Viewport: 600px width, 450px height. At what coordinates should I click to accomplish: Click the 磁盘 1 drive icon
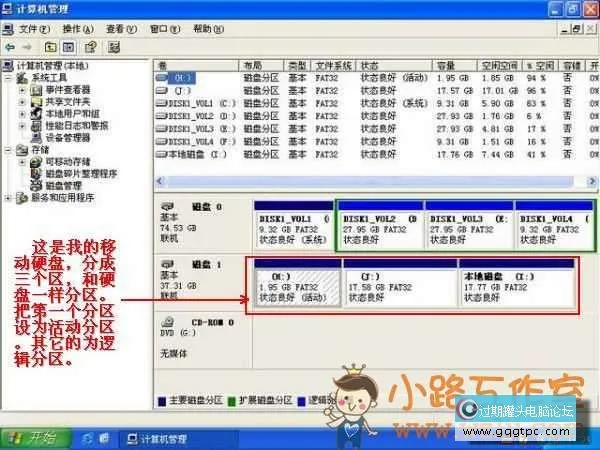pyautogui.click(x=167, y=264)
